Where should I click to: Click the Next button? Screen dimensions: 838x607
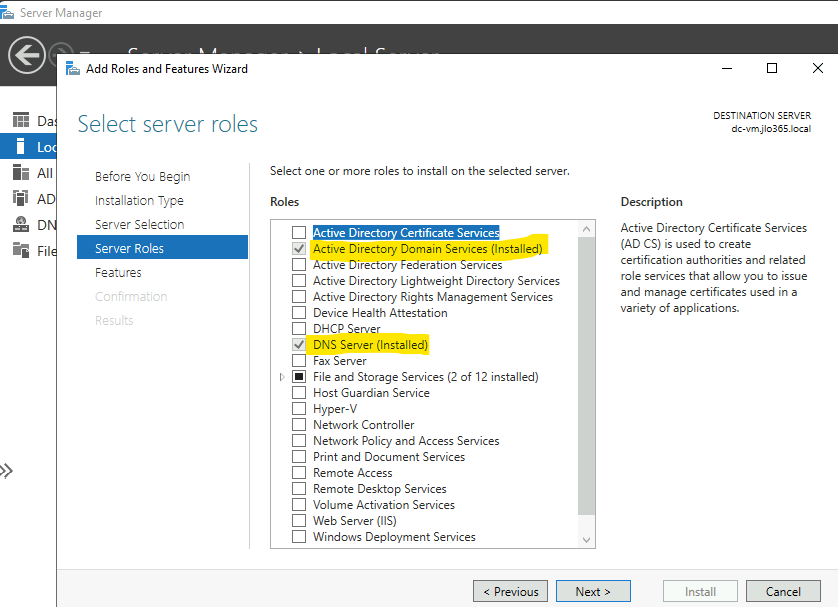[x=593, y=591]
